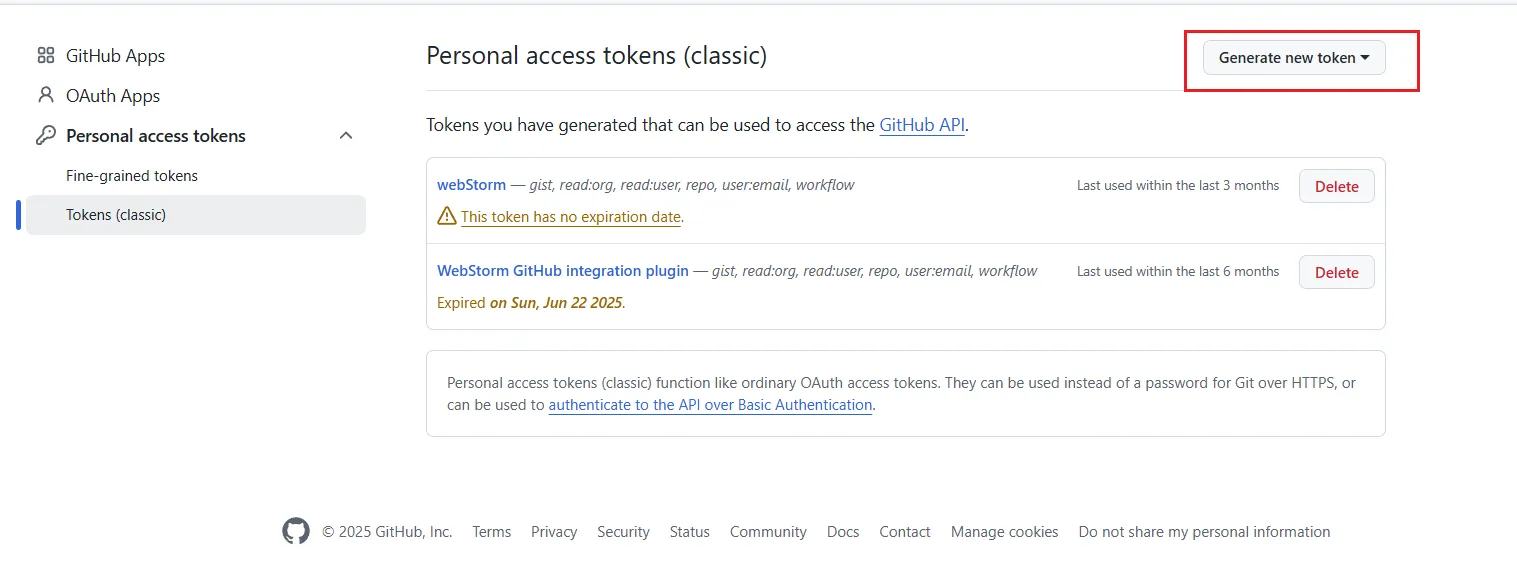This screenshot has width=1517, height=574.
Task: Go to the footer Docs link
Action: click(x=843, y=532)
